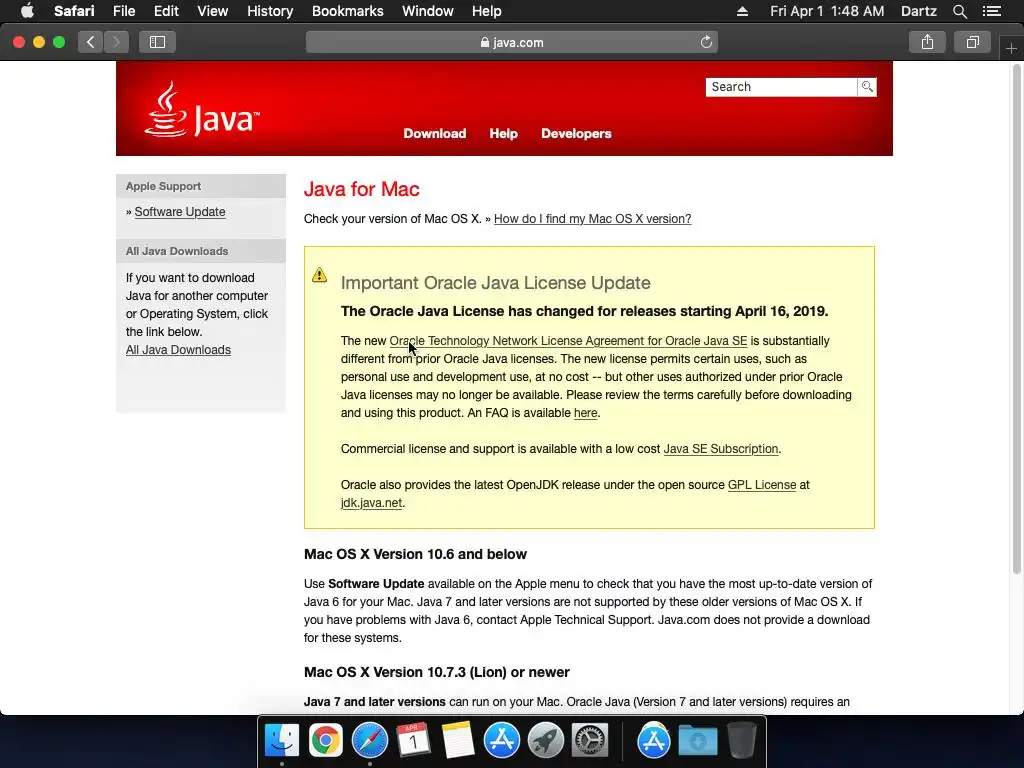
Task: Visit the jdk.java.net link
Action: click(372, 503)
